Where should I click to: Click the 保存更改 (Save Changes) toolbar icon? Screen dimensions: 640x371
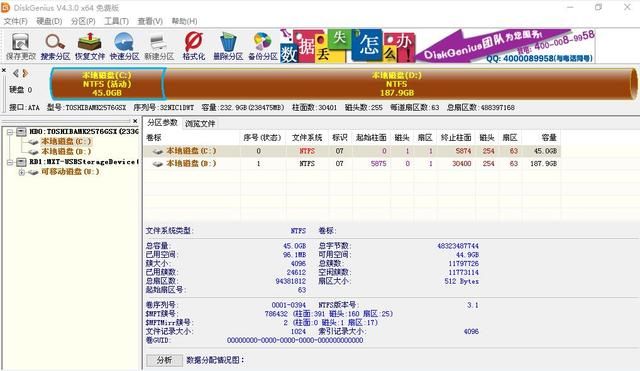(20, 46)
